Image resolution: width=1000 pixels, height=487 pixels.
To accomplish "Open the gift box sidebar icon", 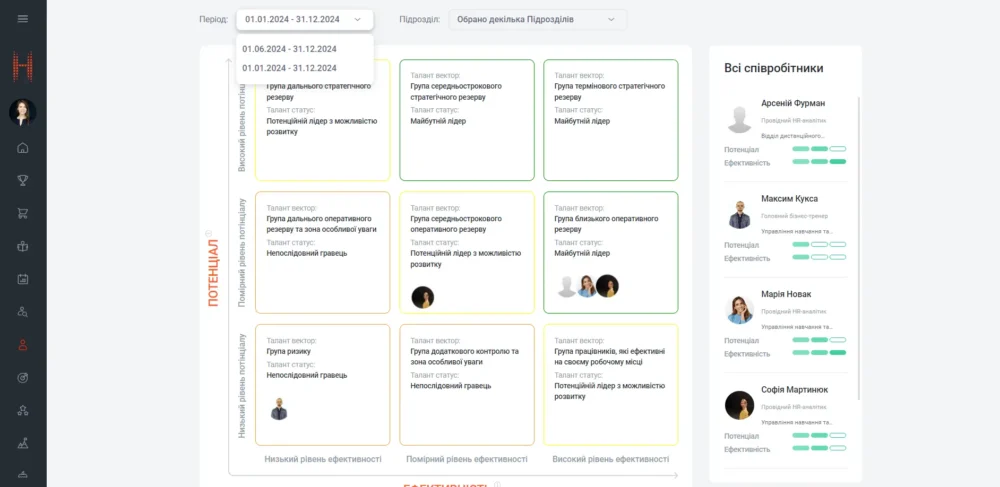I will click(x=23, y=246).
